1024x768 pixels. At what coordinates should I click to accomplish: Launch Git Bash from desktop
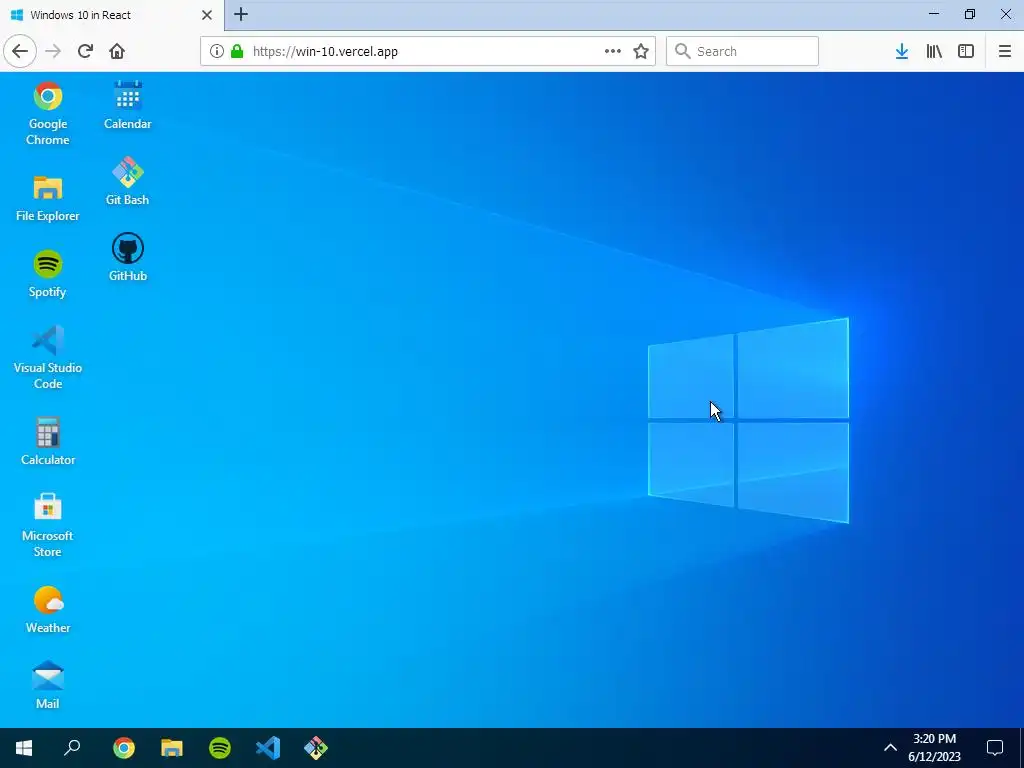pos(127,182)
